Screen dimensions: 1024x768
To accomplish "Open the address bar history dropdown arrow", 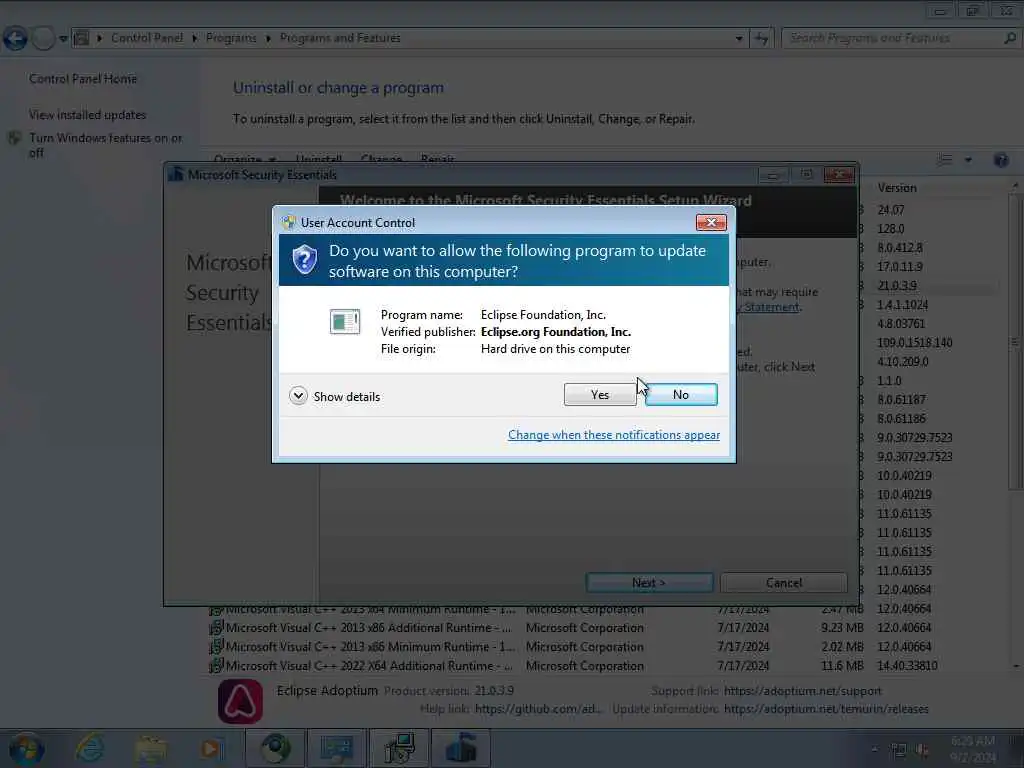I will point(739,39).
